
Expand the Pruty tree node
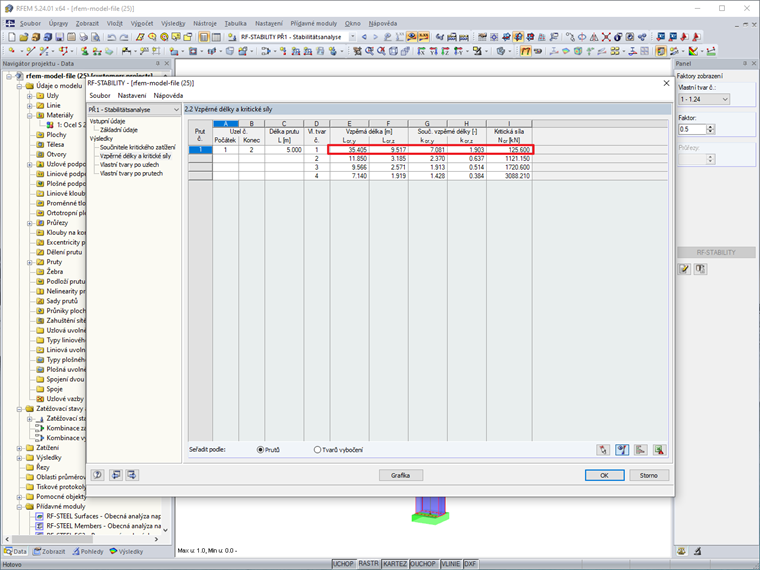click(x=30, y=262)
